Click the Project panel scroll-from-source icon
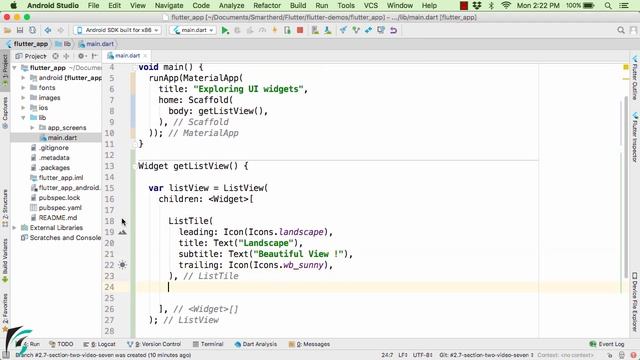 [56, 56]
